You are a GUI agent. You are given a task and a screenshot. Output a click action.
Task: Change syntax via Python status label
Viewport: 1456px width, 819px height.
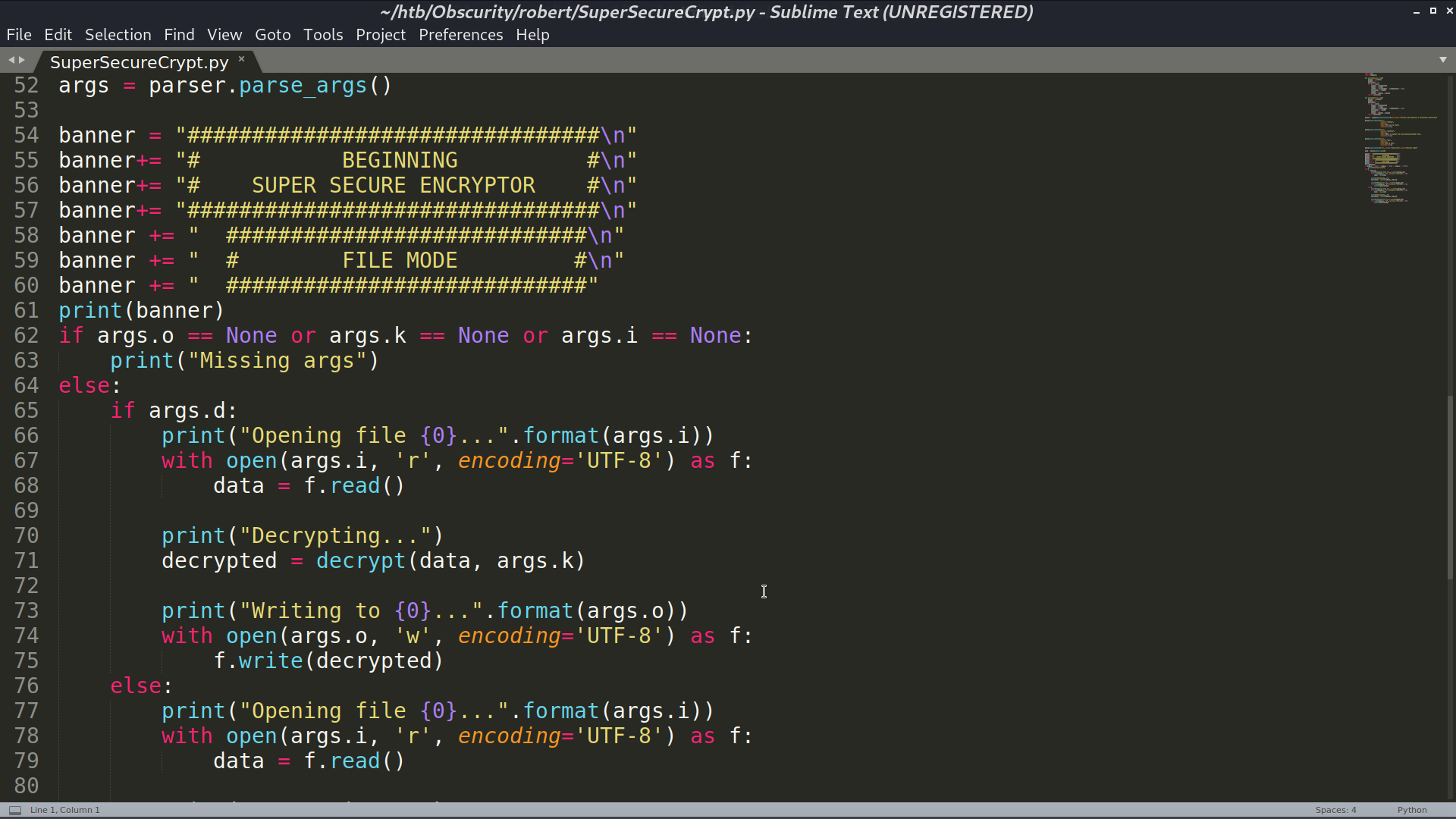click(x=1412, y=810)
